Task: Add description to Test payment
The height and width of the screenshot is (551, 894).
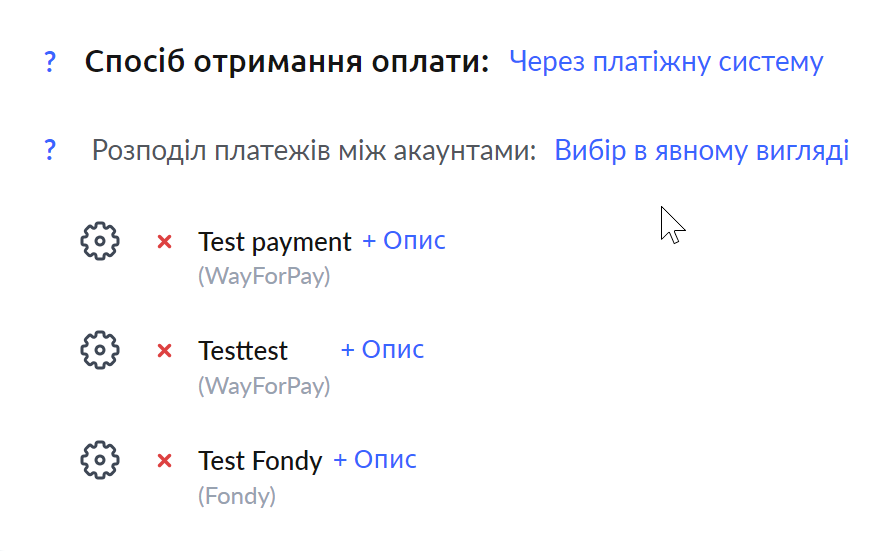Action: click(x=404, y=241)
